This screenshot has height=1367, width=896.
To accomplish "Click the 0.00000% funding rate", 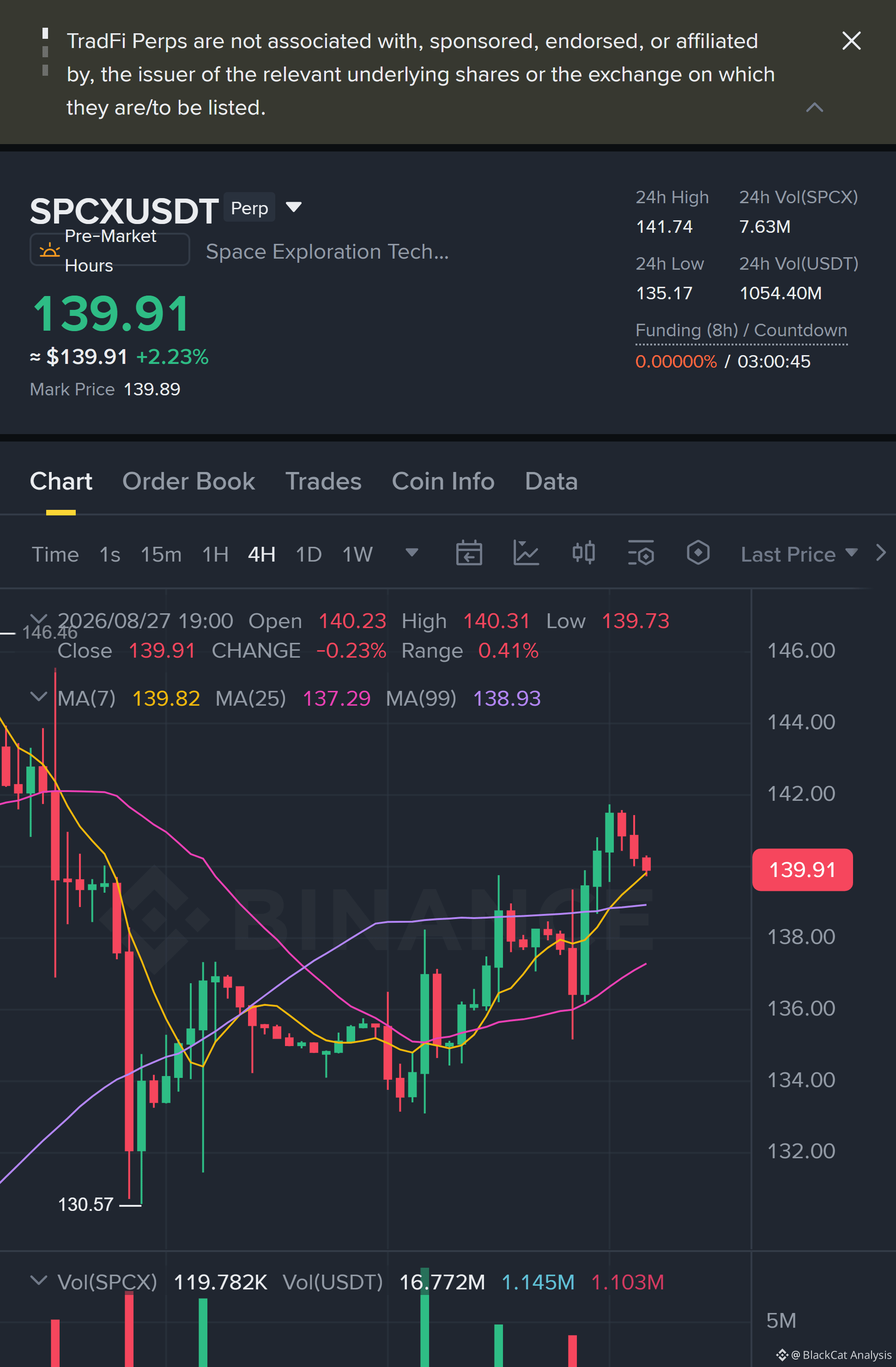I will pos(676,361).
